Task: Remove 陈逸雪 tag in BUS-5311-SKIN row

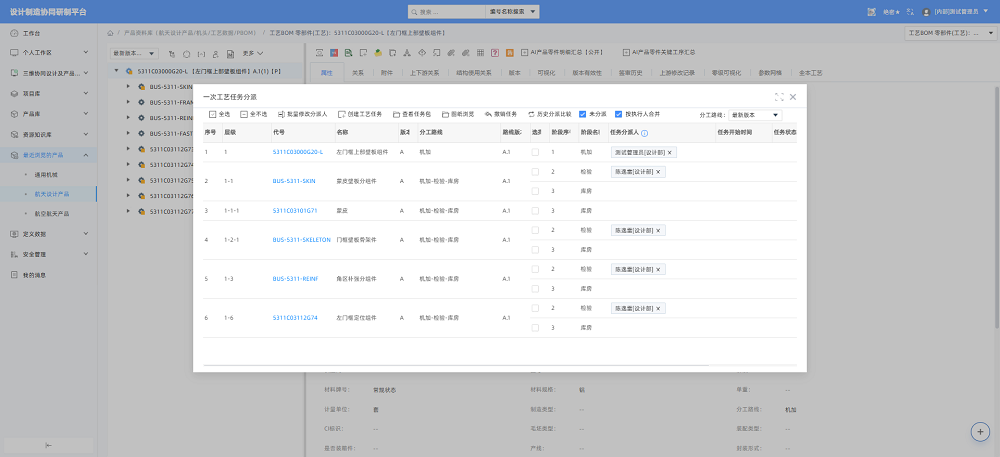Action: coord(658,172)
